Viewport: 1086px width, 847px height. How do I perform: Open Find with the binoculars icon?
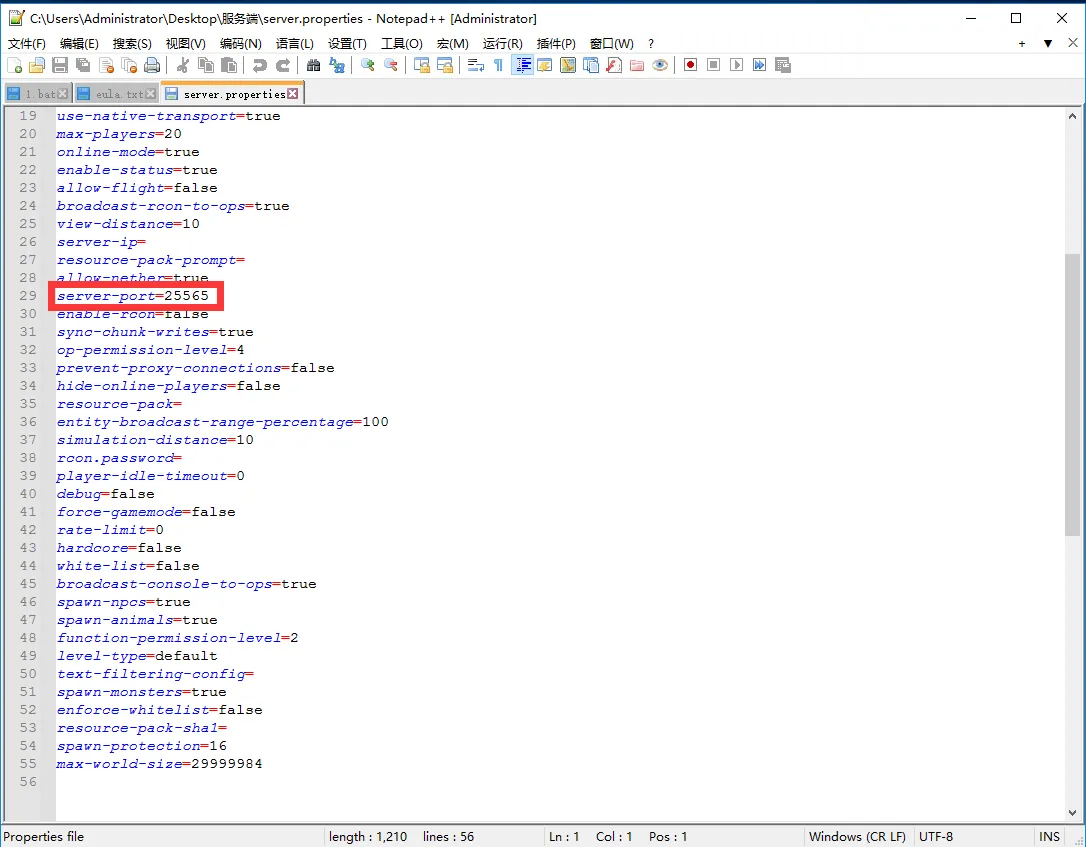click(x=313, y=65)
